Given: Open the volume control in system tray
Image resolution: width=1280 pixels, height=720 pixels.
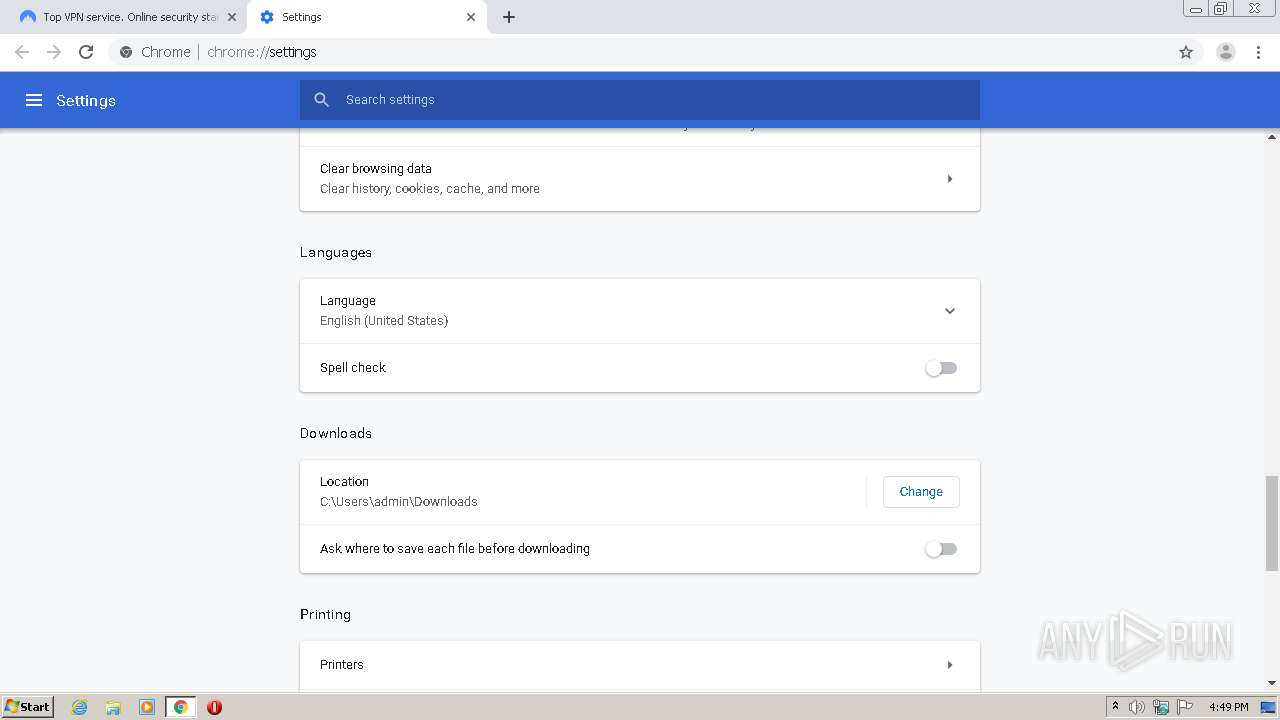Looking at the screenshot, I should [x=1137, y=707].
